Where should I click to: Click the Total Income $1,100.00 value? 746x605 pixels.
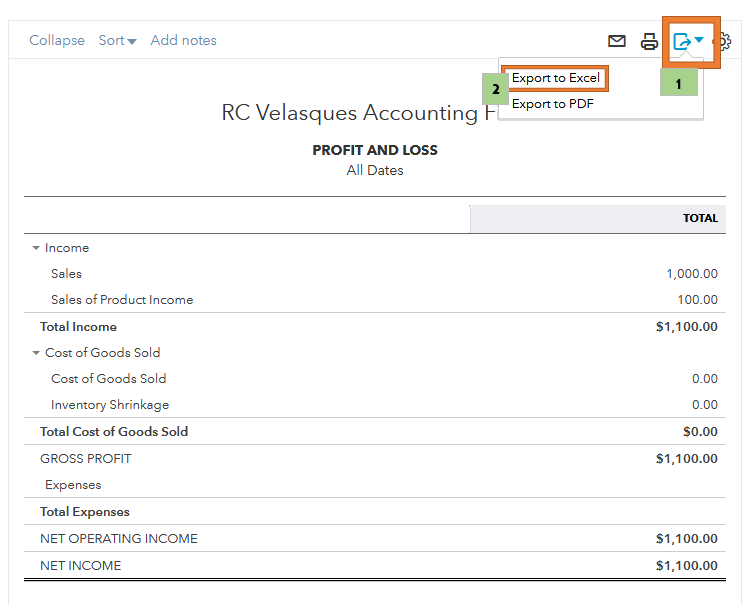[686, 327]
